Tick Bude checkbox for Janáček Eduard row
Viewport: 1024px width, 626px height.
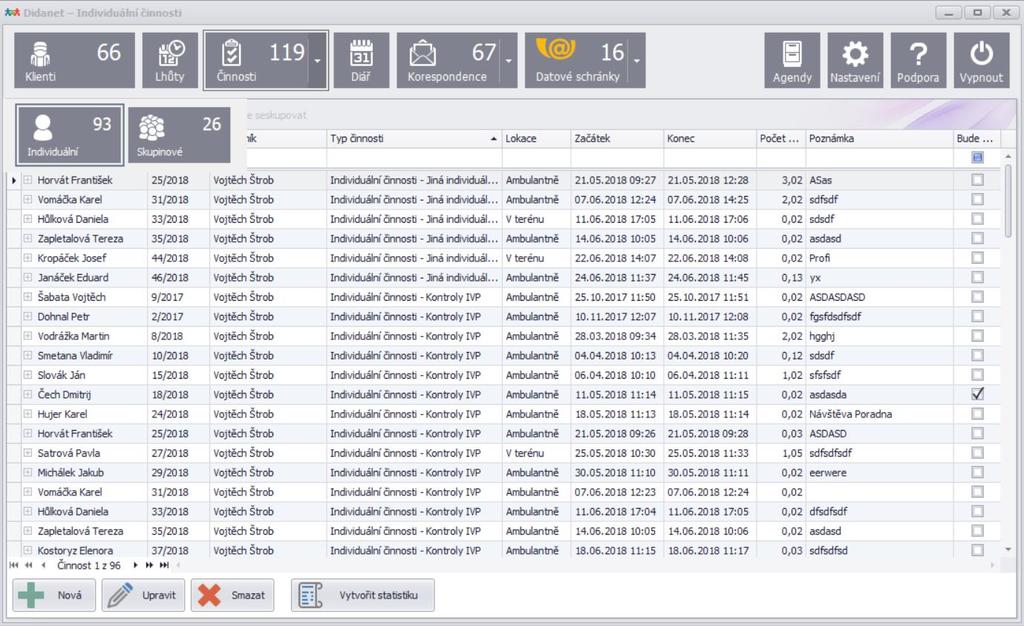point(977,277)
